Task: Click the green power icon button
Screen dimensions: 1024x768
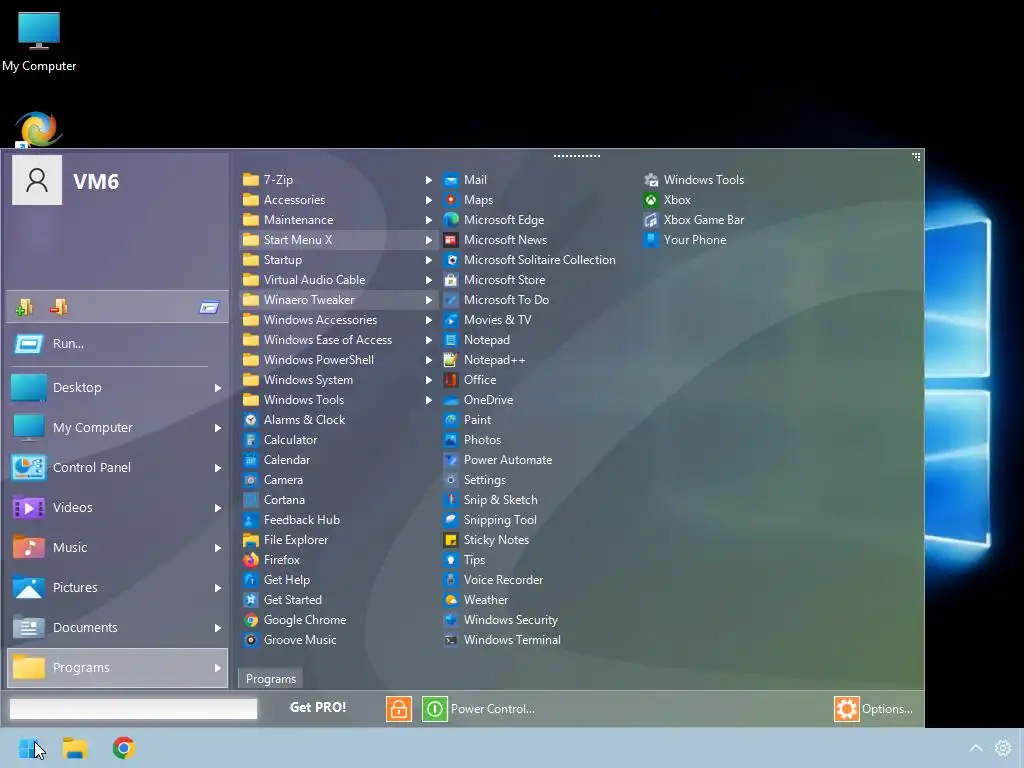Action: tap(434, 709)
